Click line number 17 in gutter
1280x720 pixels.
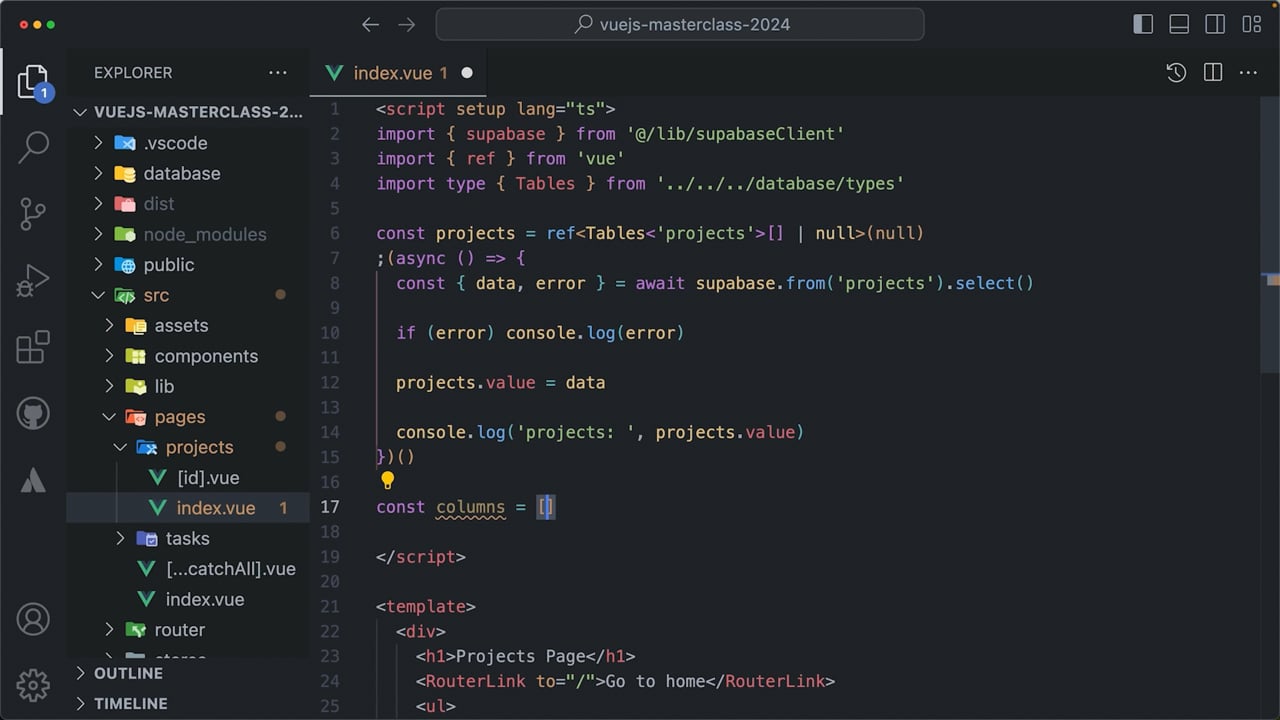click(x=330, y=507)
